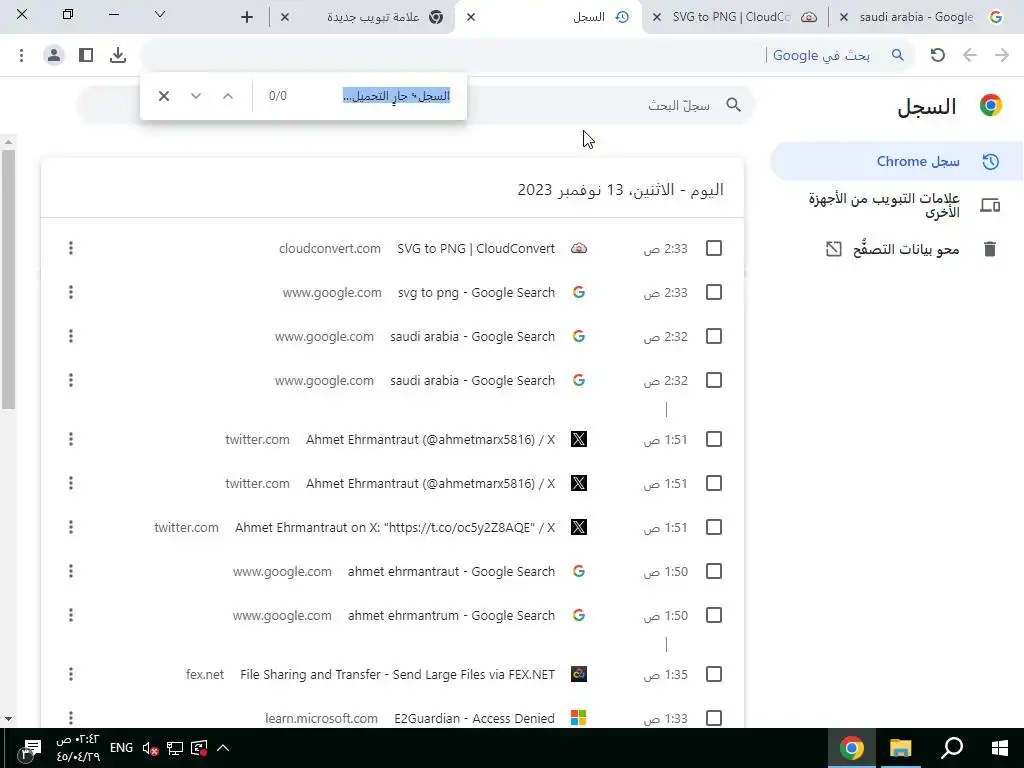The image size is (1024, 768).
Task: Open E2Guardian - Access Denied link
Action: (474, 718)
